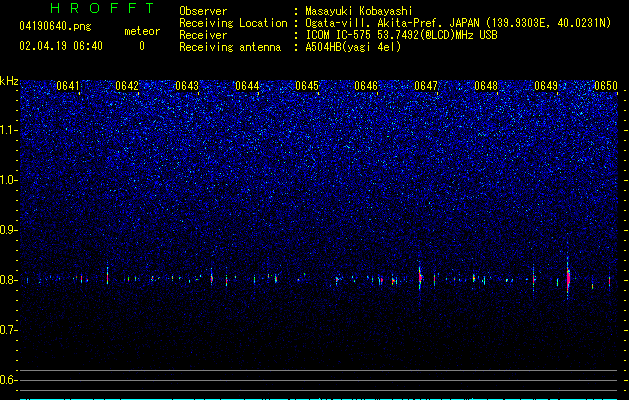Image resolution: width=629 pixels, height=400 pixels.
Task: Click the 0642 time marker
Action: click(x=127, y=86)
